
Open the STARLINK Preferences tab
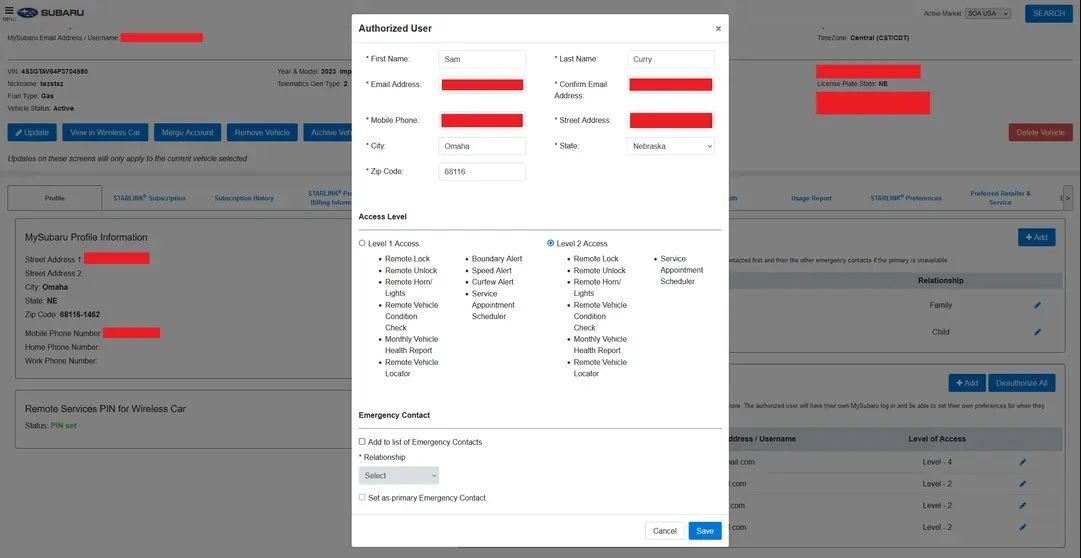tap(906, 198)
